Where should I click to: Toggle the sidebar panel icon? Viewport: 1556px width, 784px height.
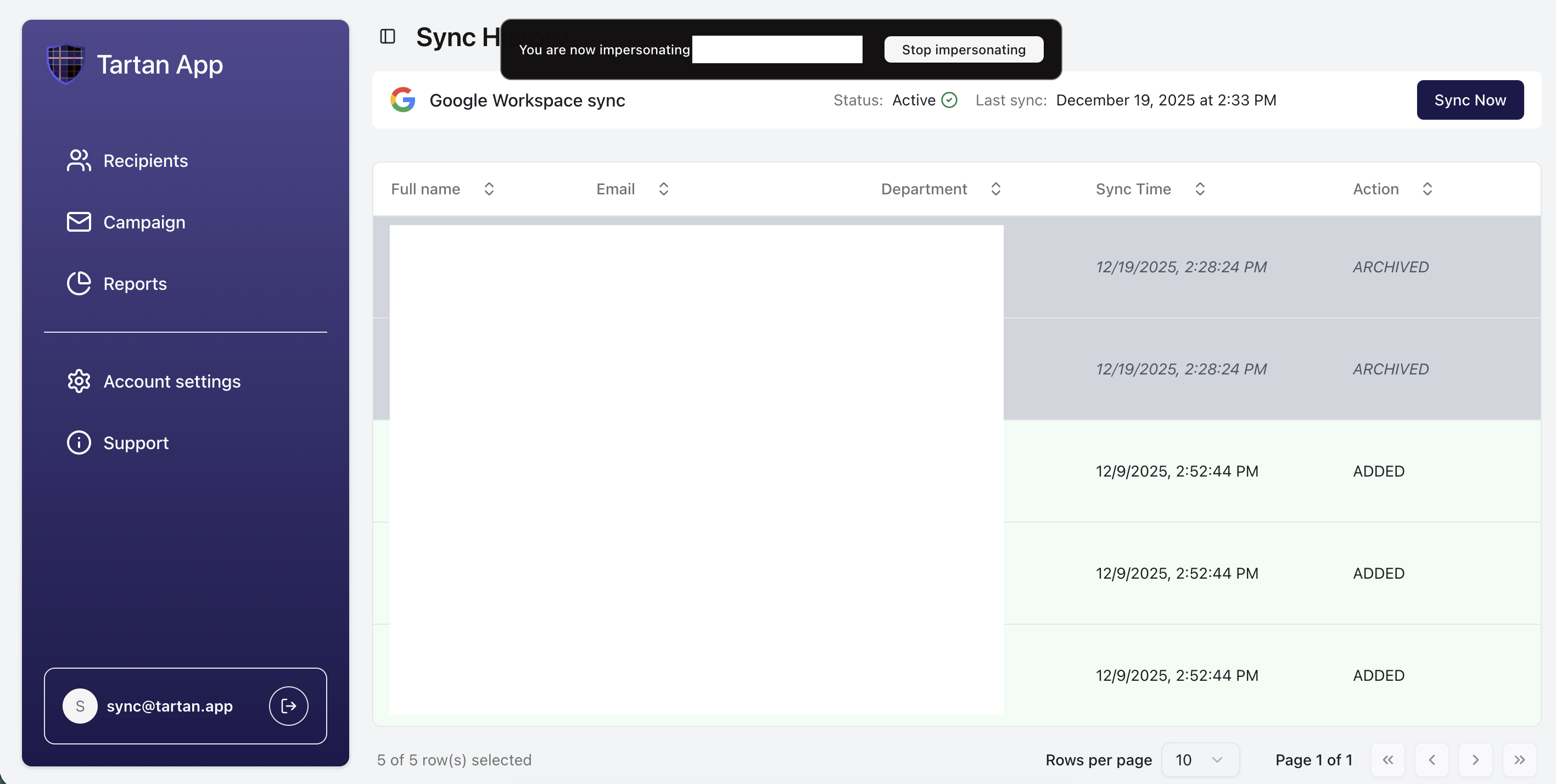click(x=387, y=37)
